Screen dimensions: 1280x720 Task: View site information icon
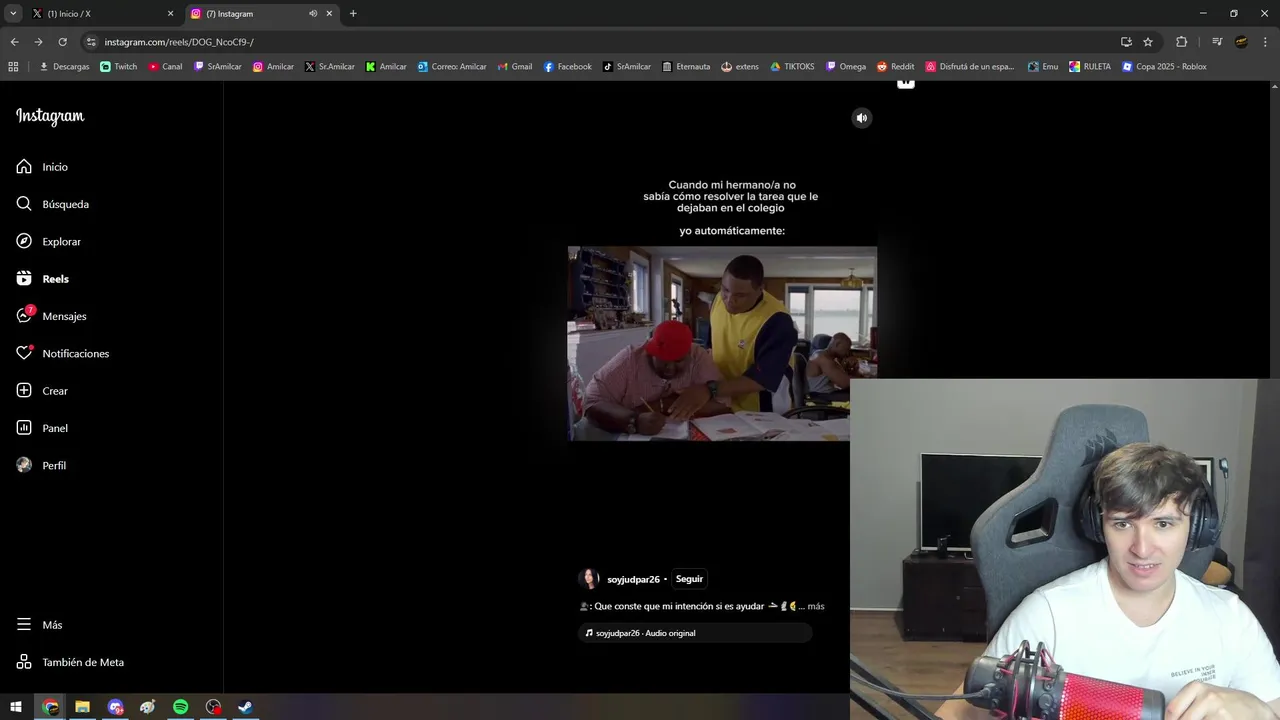(x=91, y=42)
